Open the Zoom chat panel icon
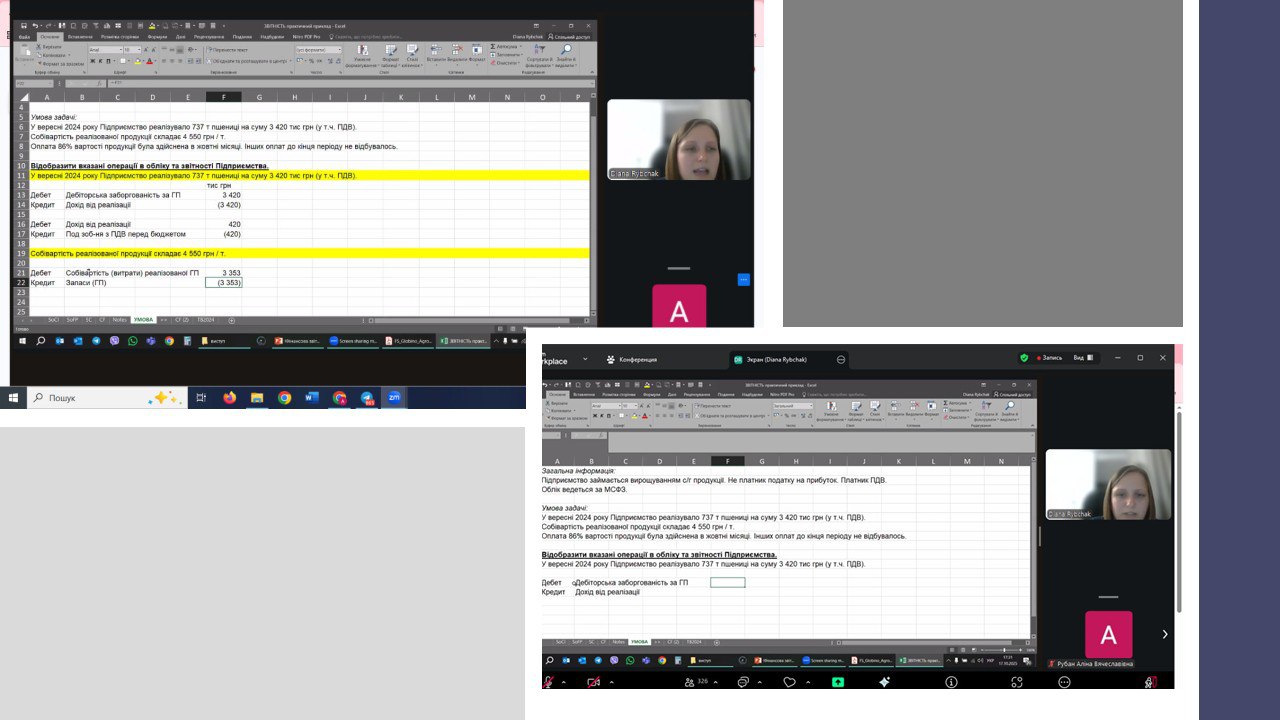The width and height of the screenshot is (1280, 720). tap(743, 682)
